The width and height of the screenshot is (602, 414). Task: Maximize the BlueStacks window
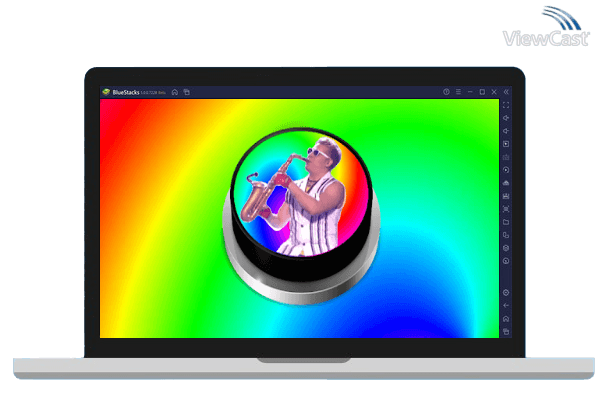(x=482, y=92)
